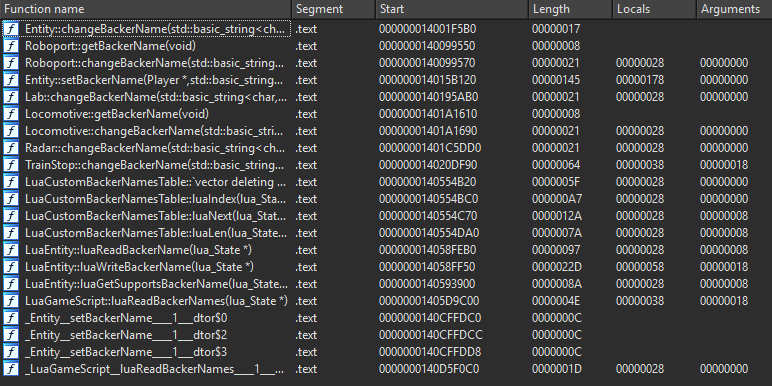The height and width of the screenshot is (386, 772).
Task: Click start address 000000014001F5B0
Action: point(427,29)
